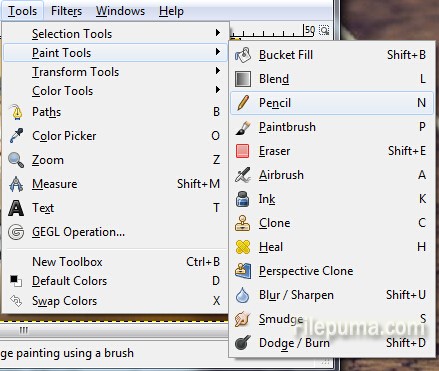Click the GEGL Operation spiral icon
This screenshot has width=439, height=371.
(x=16, y=232)
